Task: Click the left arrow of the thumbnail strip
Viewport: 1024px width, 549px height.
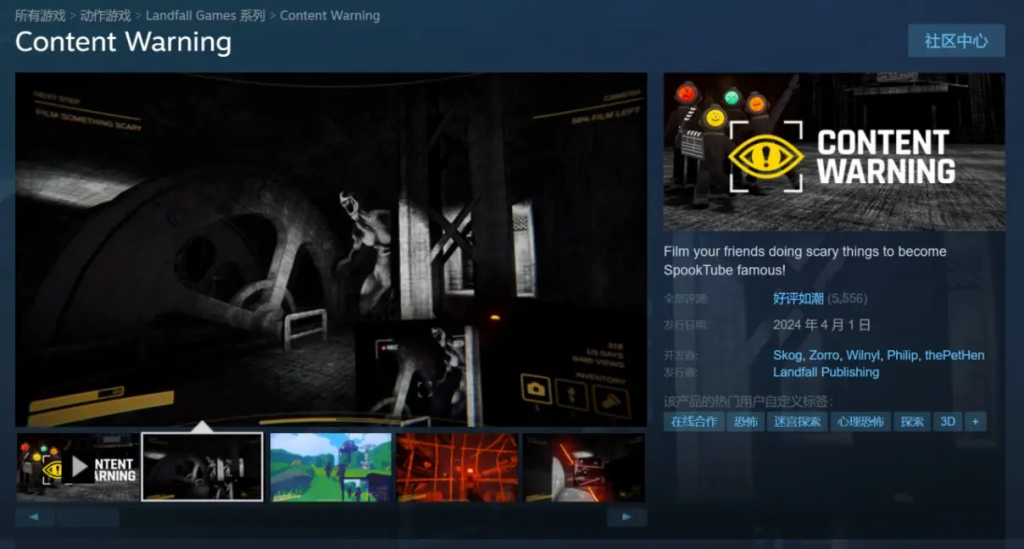Action: pyautogui.click(x=34, y=517)
